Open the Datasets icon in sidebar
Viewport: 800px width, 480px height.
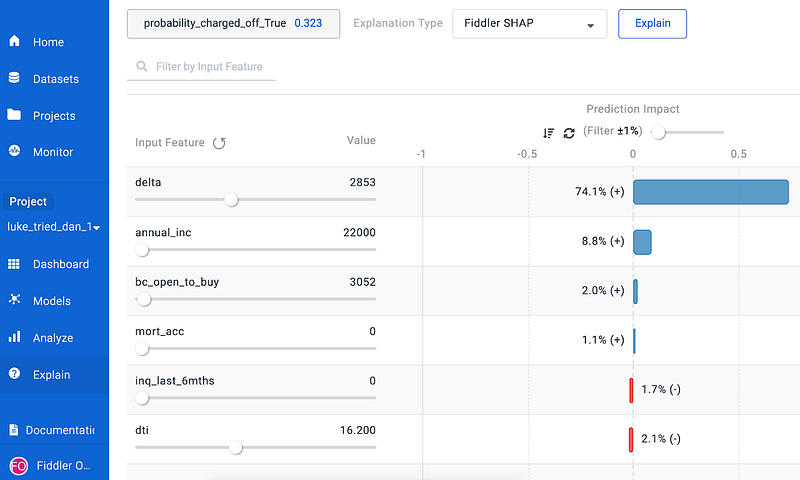click(14, 78)
